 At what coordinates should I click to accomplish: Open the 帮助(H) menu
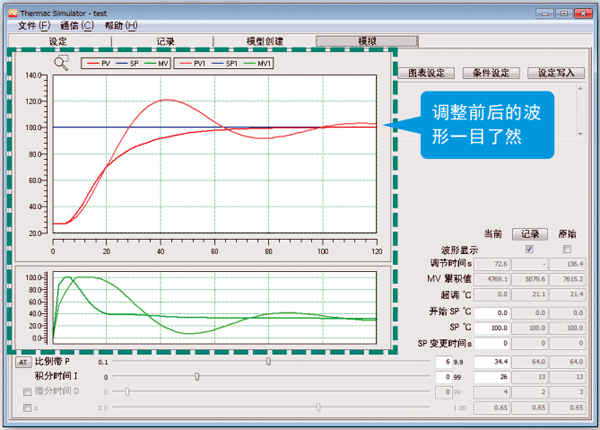(121, 25)
